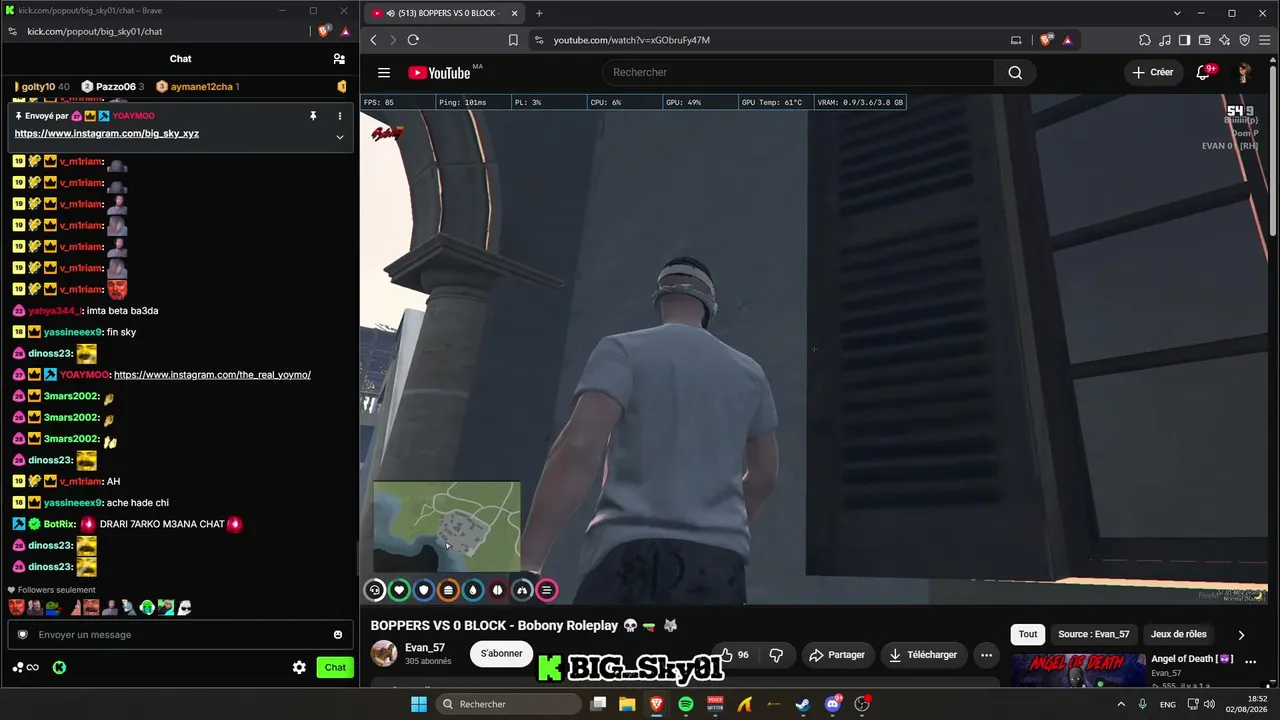
Task: Open the YouTube account avatar menu
Action: click(x=1244, y=72)
